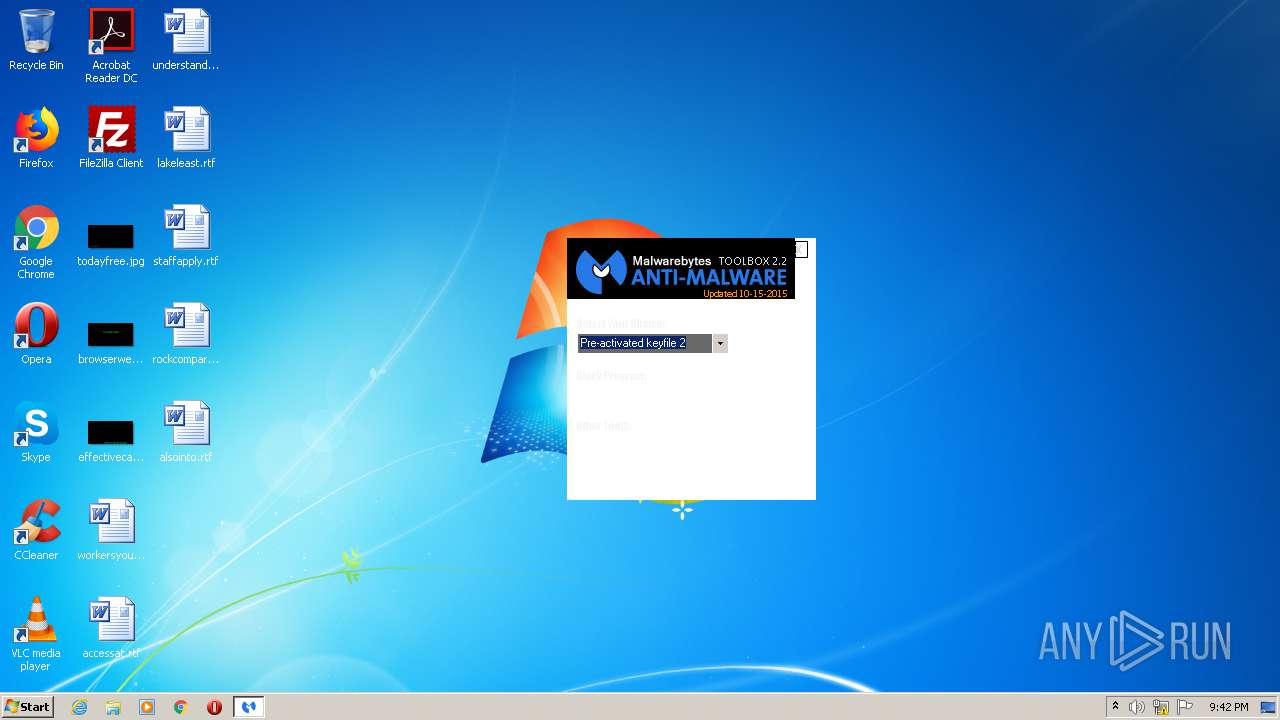Open Windows Explorer from taskbar
Image resolution: width=1280 pixels, height=720 pixels.
[x=113, y=707]
